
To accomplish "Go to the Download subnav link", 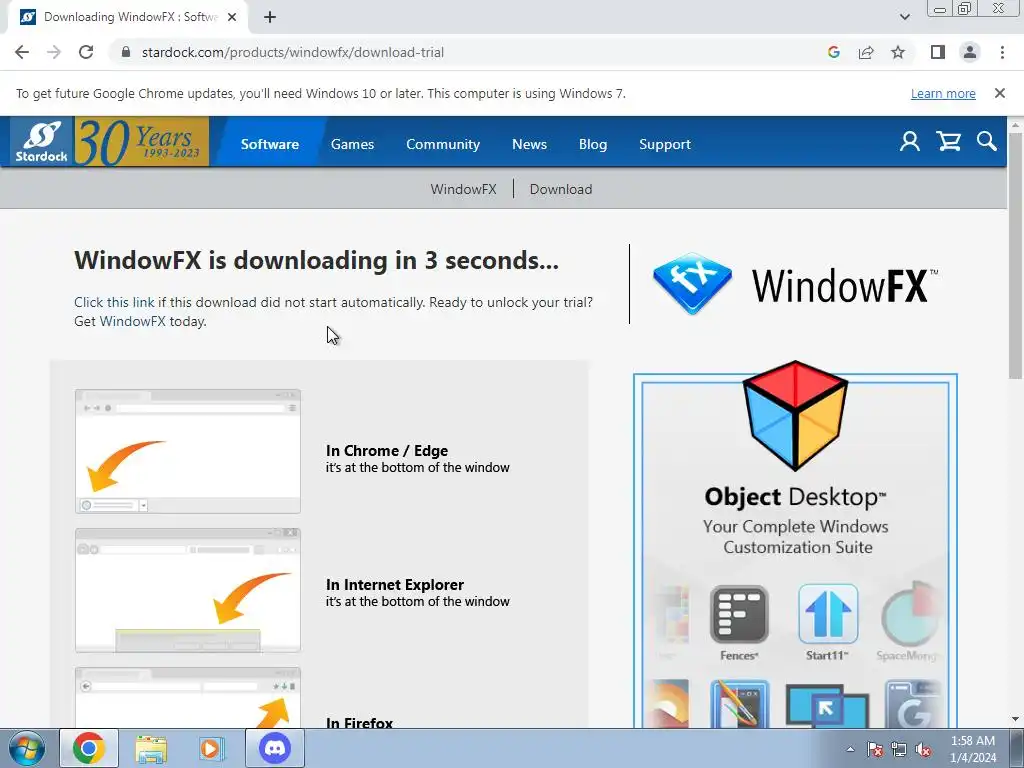I will pos(560,189).
